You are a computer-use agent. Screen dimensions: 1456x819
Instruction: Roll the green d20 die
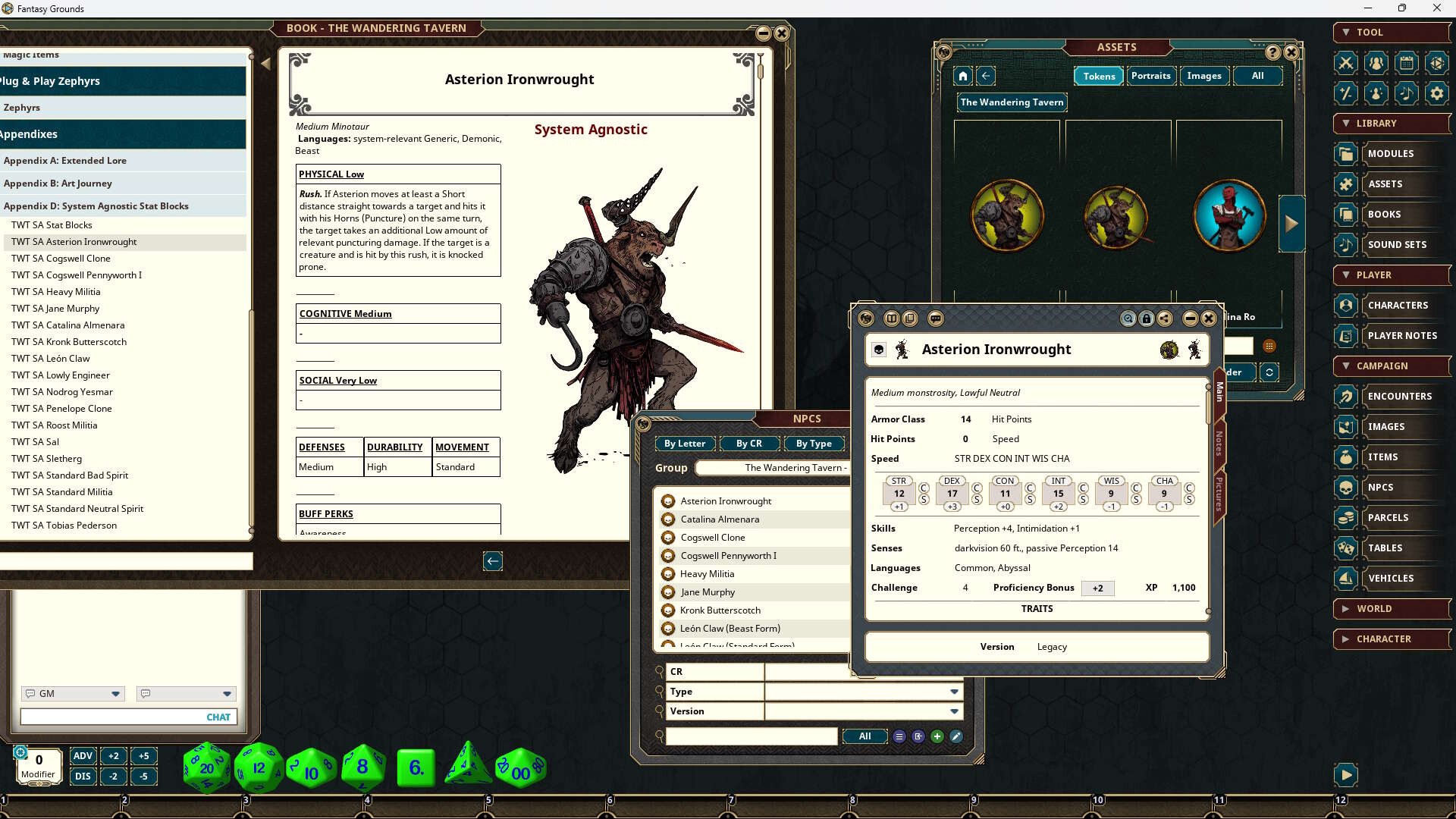(206, 767)
